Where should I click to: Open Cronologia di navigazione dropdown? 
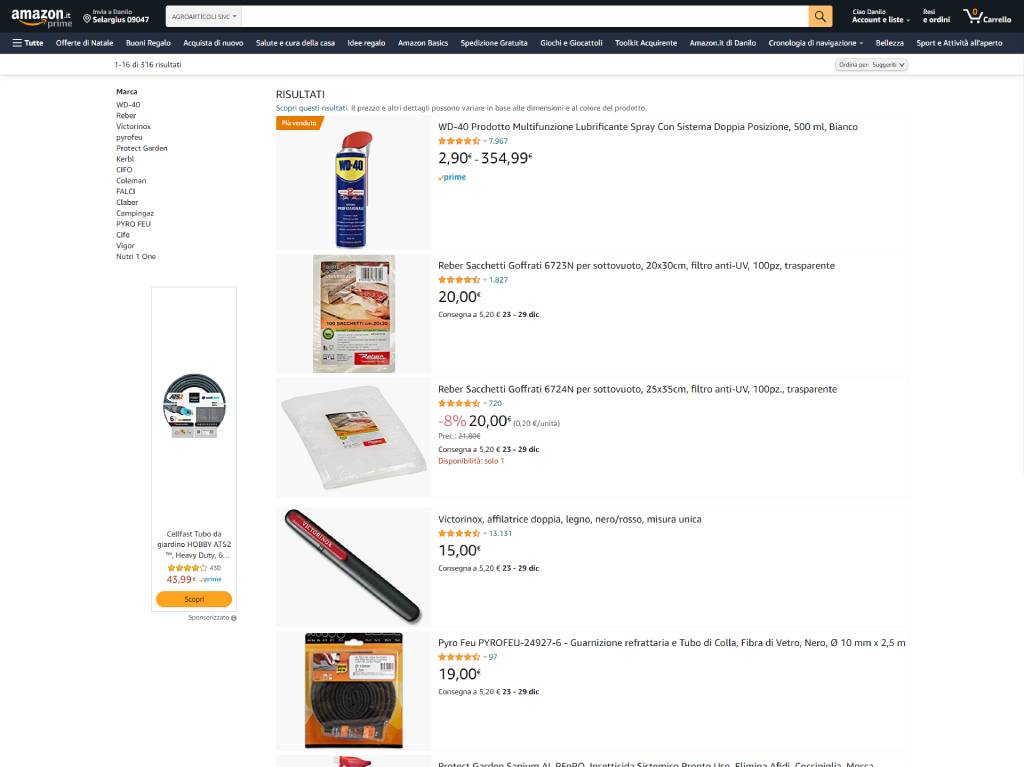tap(816, 43)
